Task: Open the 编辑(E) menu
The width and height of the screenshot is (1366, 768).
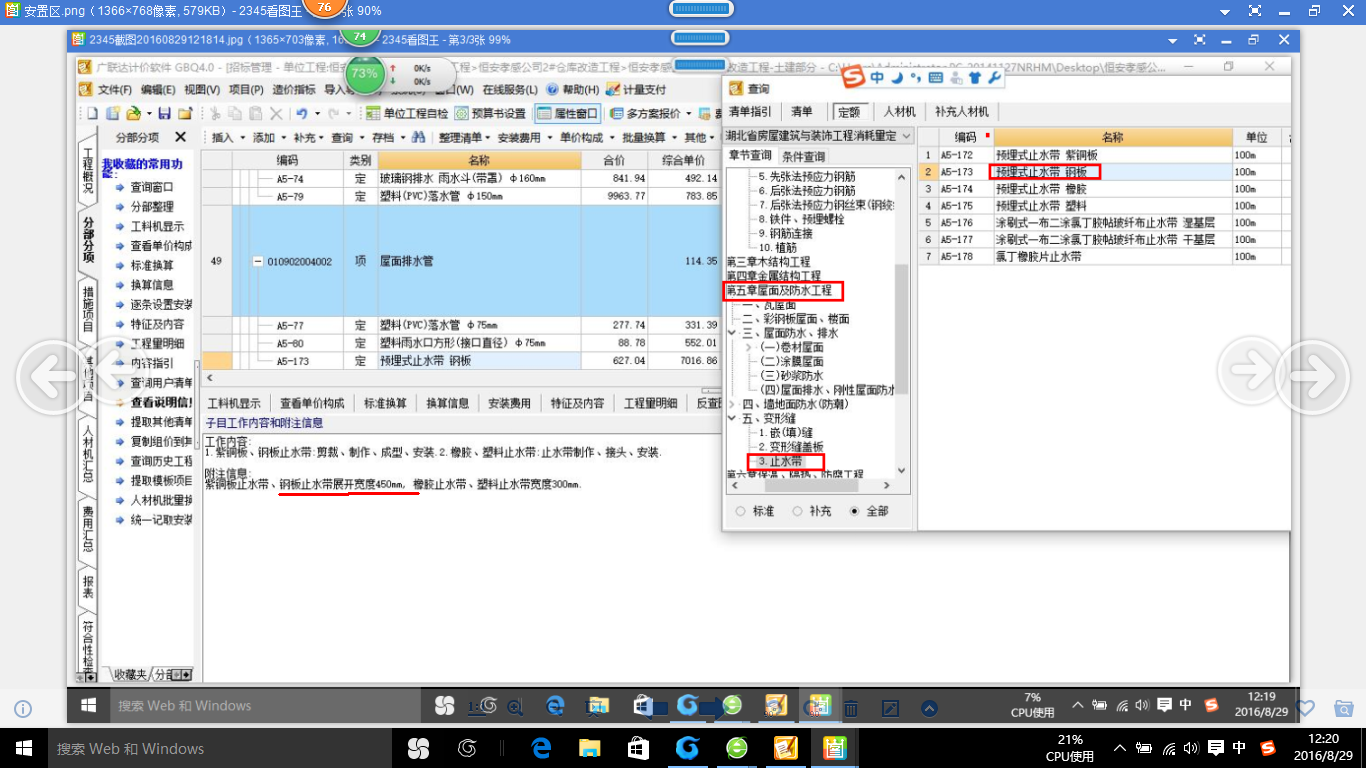Action: click(x=159, y=90)
